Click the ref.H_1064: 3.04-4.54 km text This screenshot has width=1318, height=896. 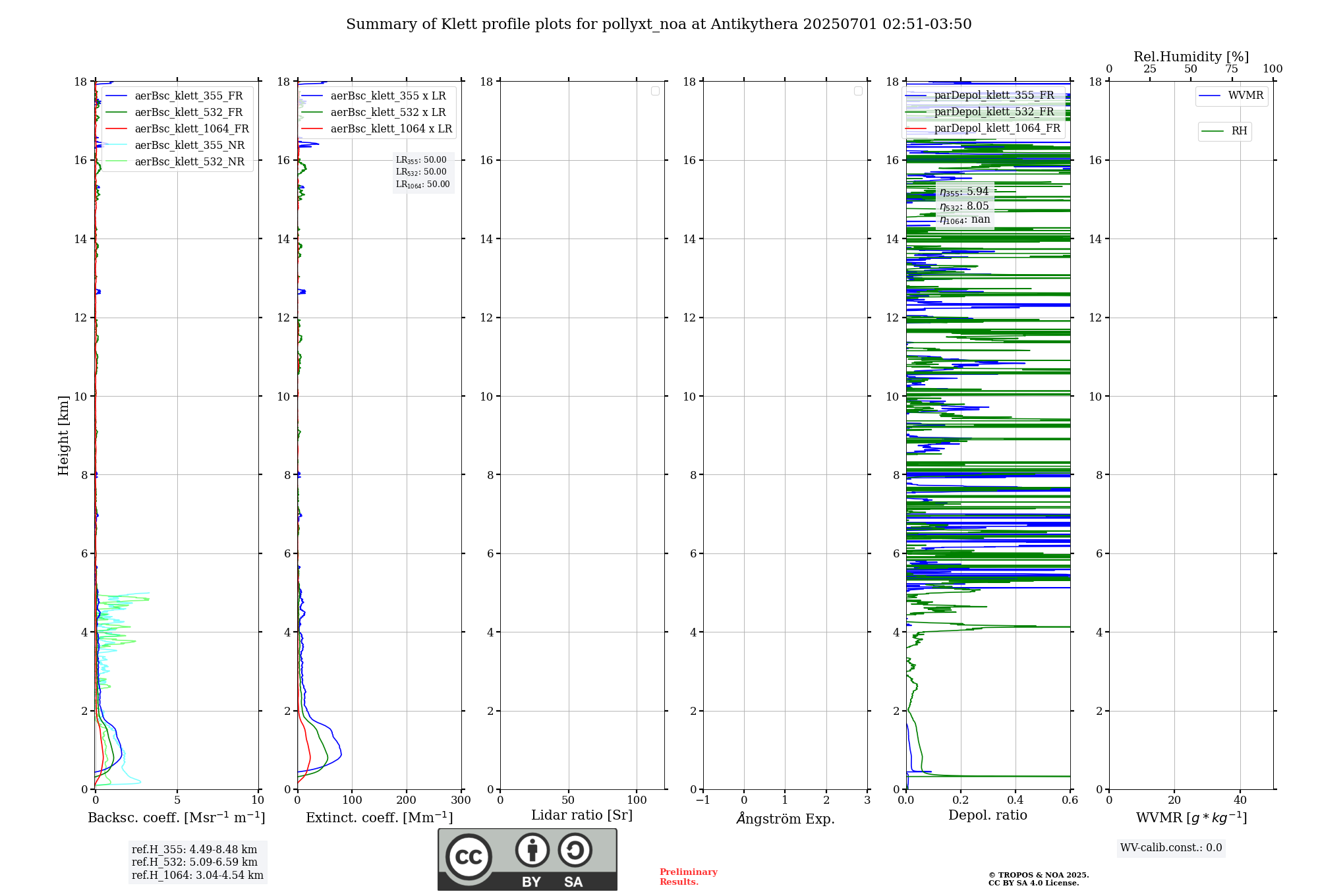198,876
